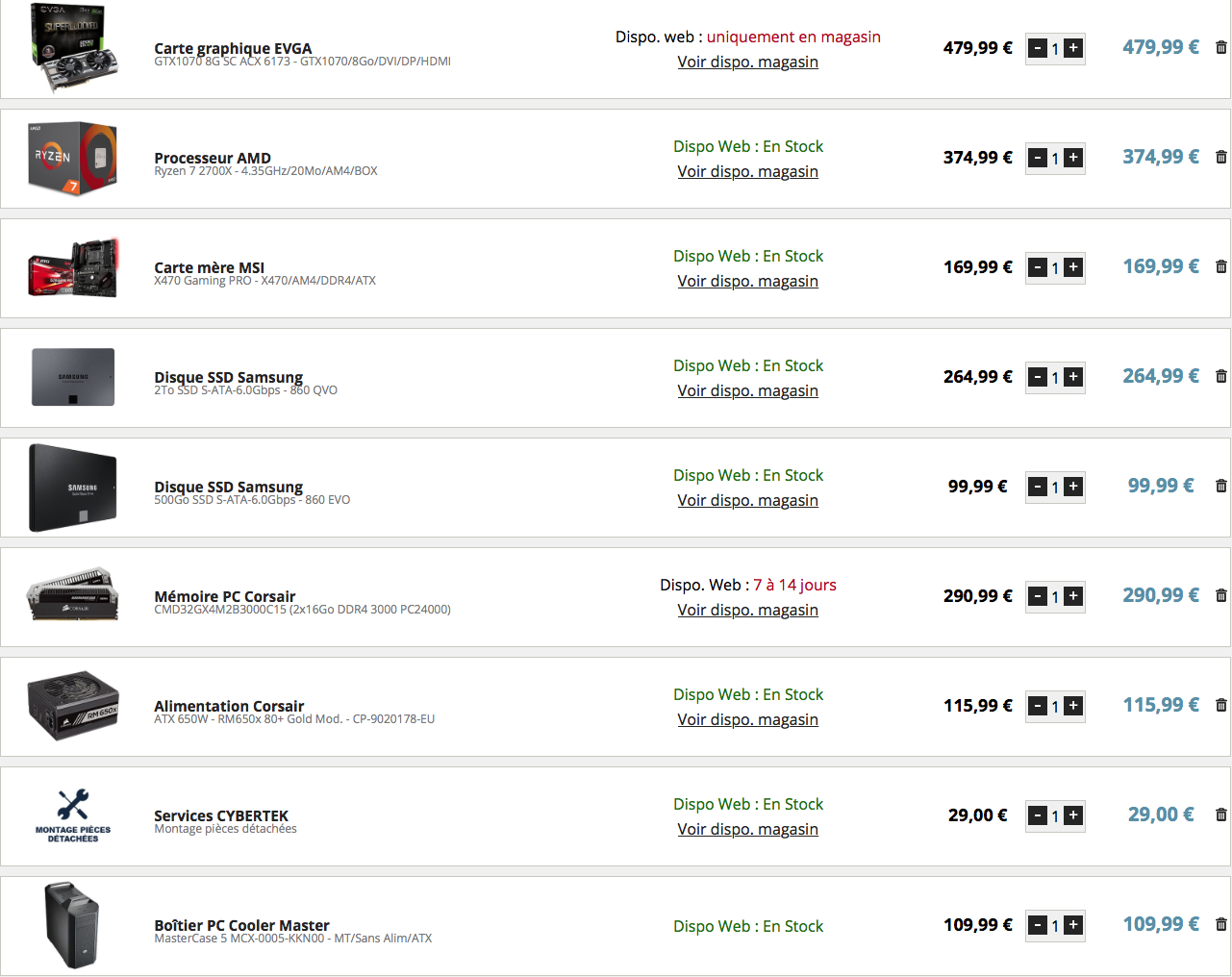
Task: Increase quantity of Corsair memory kit
Action: coord(1073,596)
